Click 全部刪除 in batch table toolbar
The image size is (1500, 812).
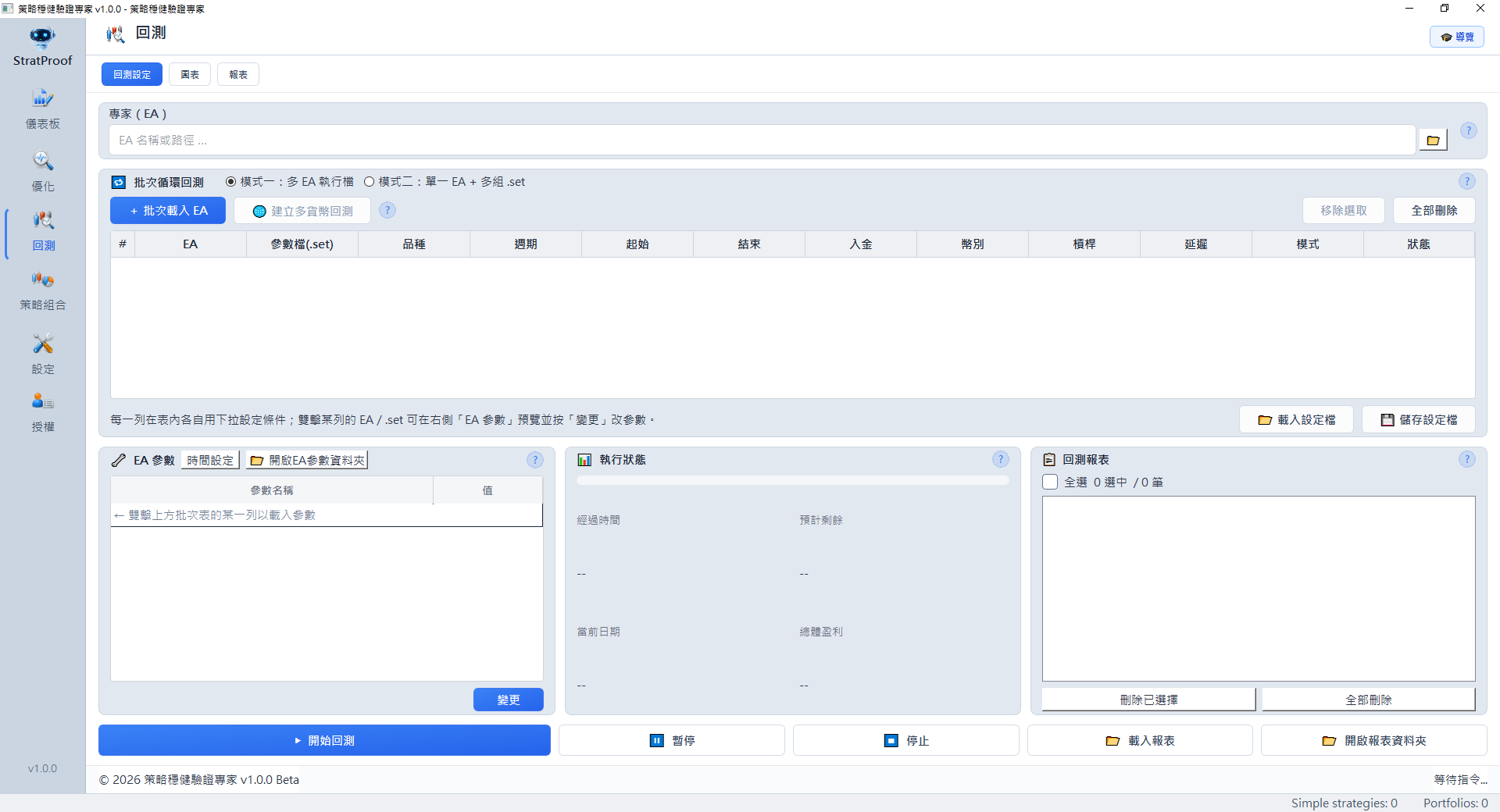pyautogui.click(x=1434, y=211)
